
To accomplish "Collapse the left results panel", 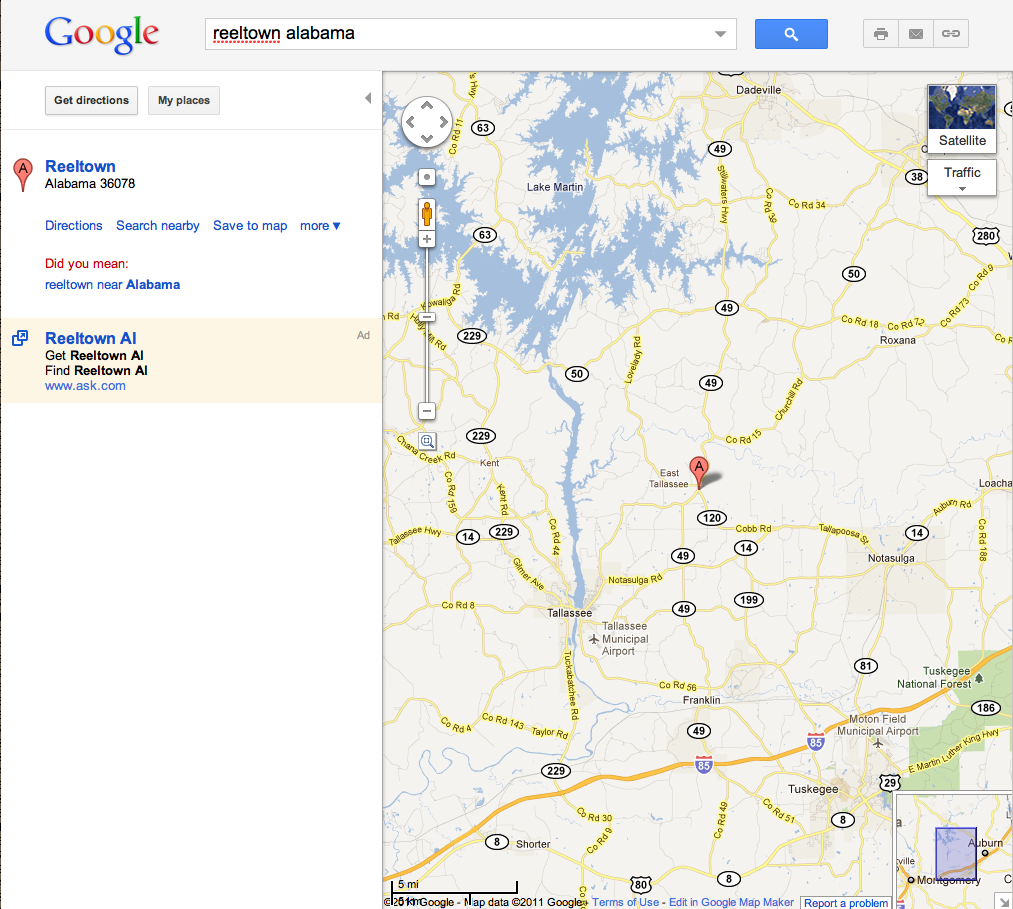I will point(368,98).
